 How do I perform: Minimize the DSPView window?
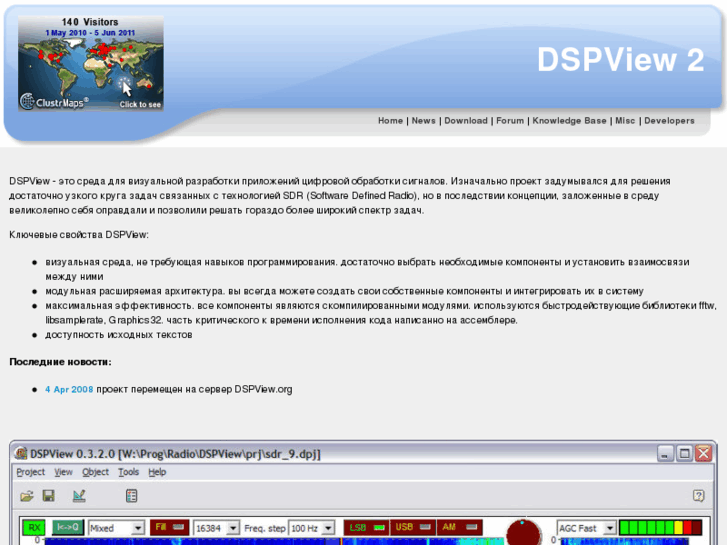(665, 453)
